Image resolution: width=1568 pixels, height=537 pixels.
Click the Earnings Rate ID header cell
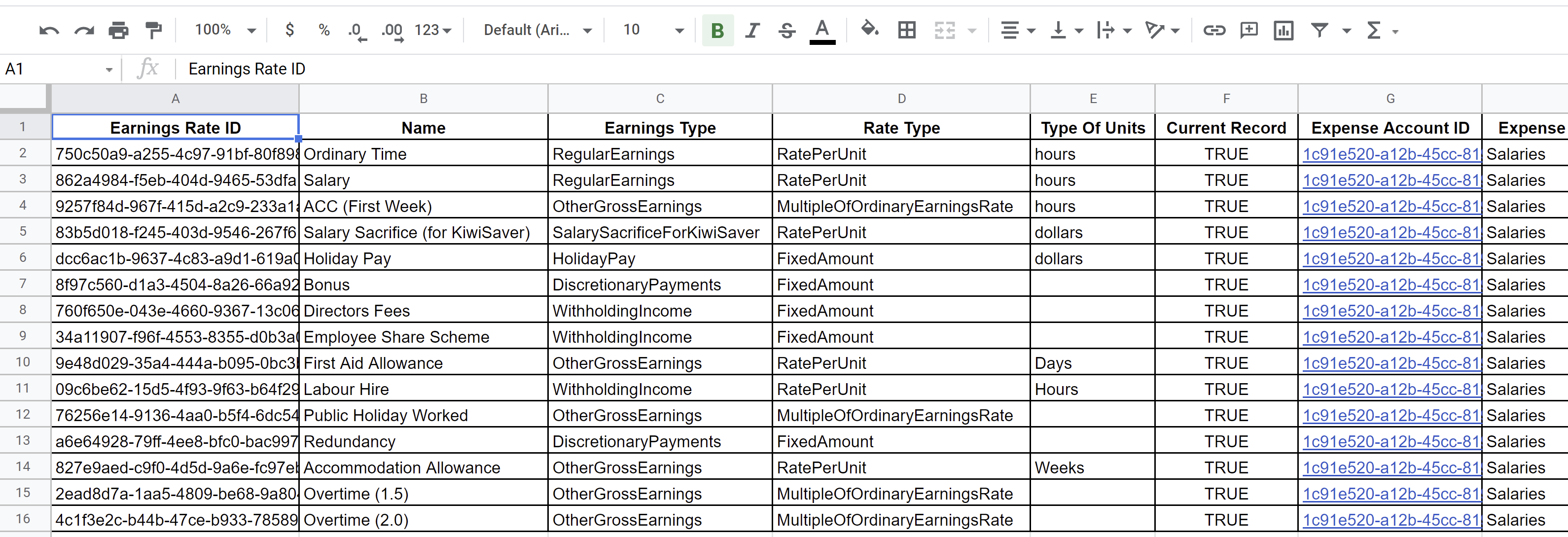tap(176, 127)
